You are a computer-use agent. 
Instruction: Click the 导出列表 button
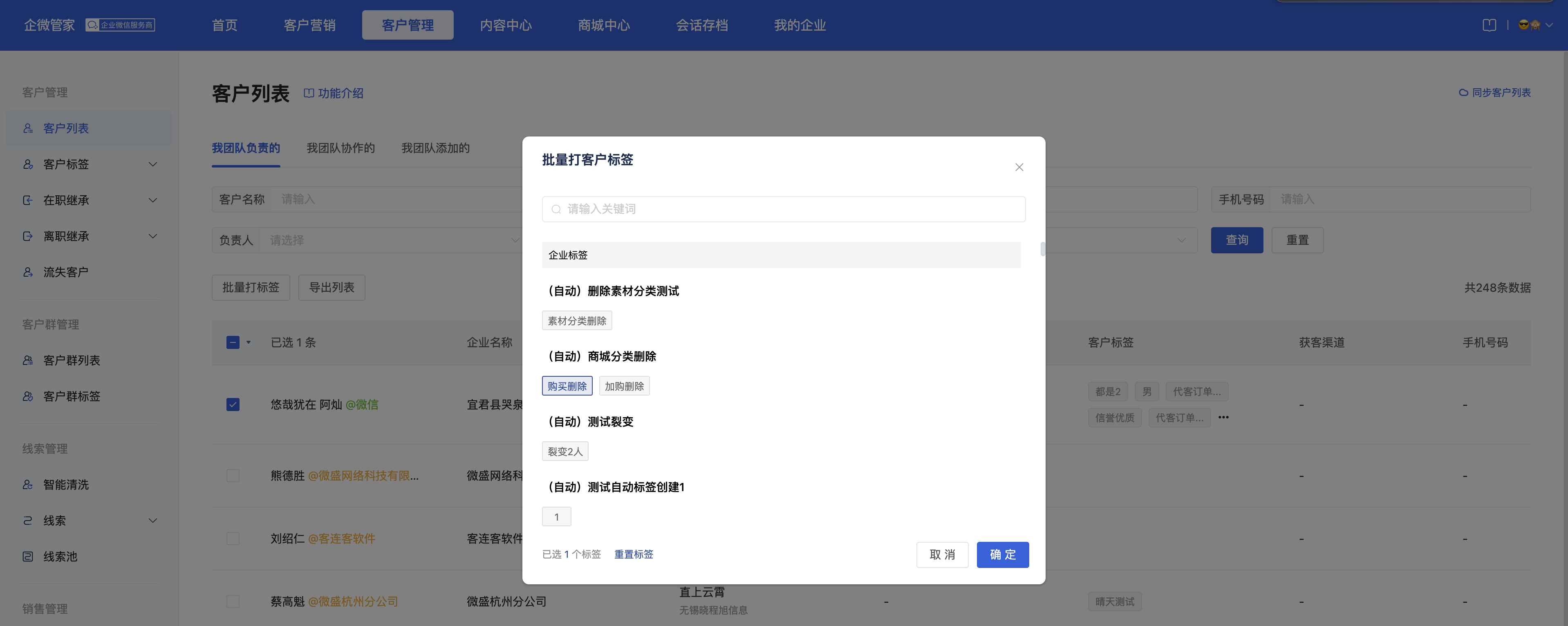coord(332,287)
